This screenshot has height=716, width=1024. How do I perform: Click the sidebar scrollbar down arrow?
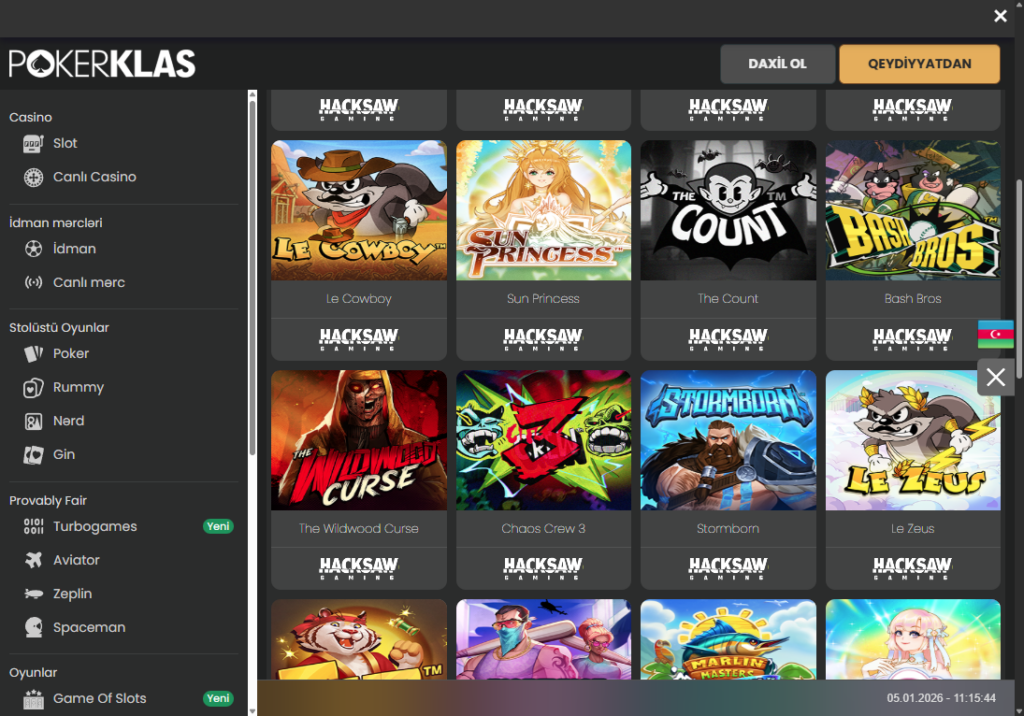(252, 711)
